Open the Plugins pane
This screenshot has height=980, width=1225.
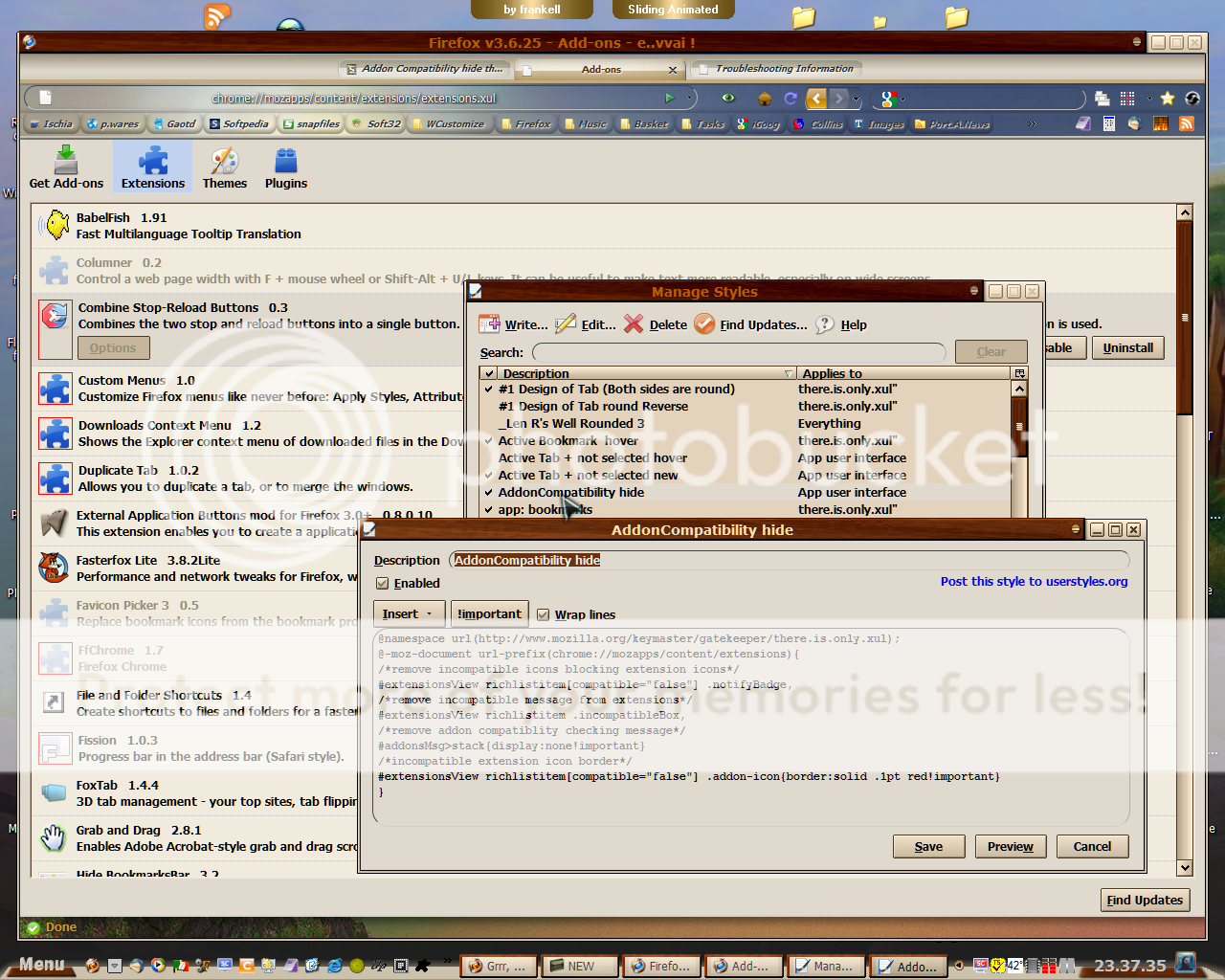point(286,167)
